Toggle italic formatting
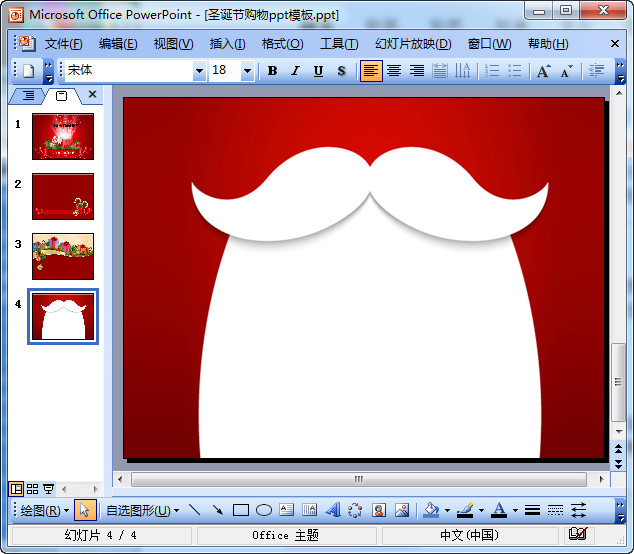 coord(295,71)
